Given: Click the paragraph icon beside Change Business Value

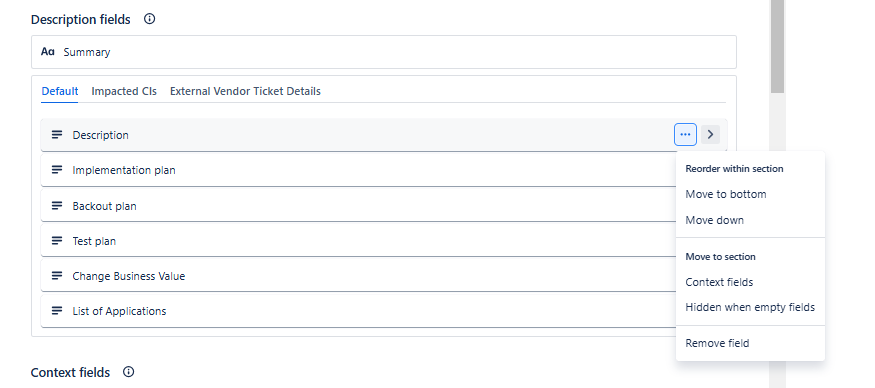Looking at the screenshot, I should (57, 276).
